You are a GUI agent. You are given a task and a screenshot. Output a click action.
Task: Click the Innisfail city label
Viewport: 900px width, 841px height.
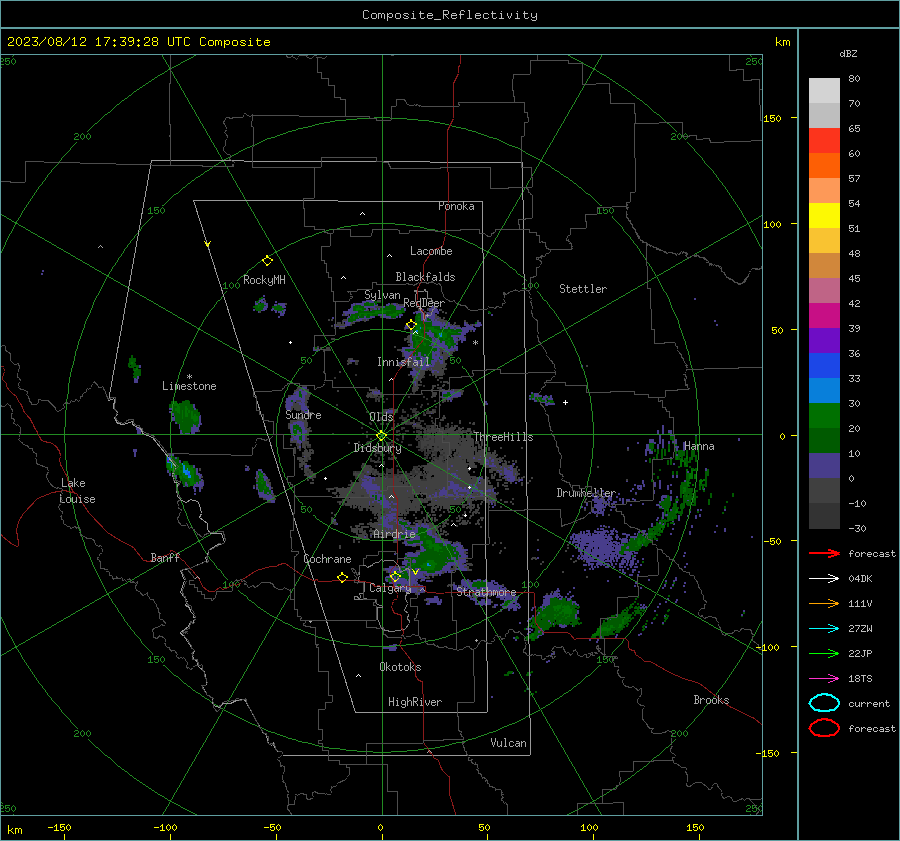403,362
